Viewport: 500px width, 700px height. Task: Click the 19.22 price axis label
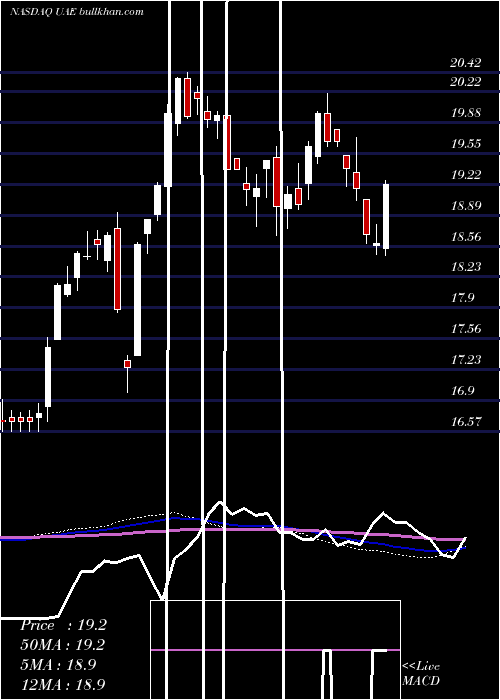tap(466, 175)
